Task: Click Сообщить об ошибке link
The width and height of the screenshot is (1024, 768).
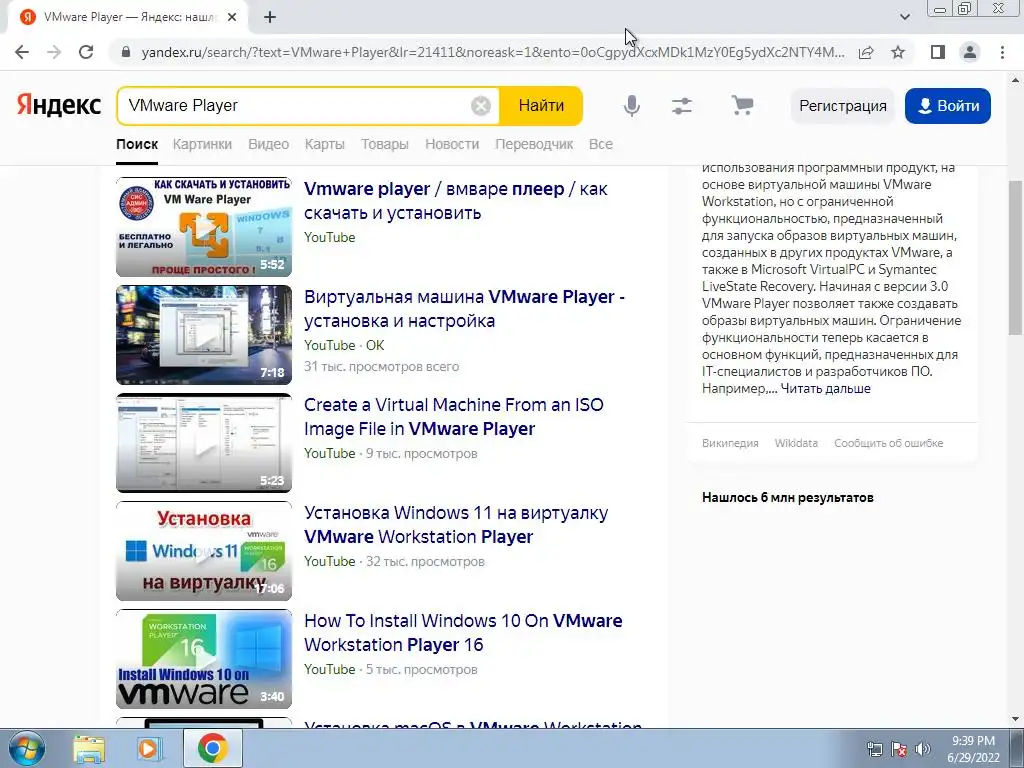Action: coord(888,443)
